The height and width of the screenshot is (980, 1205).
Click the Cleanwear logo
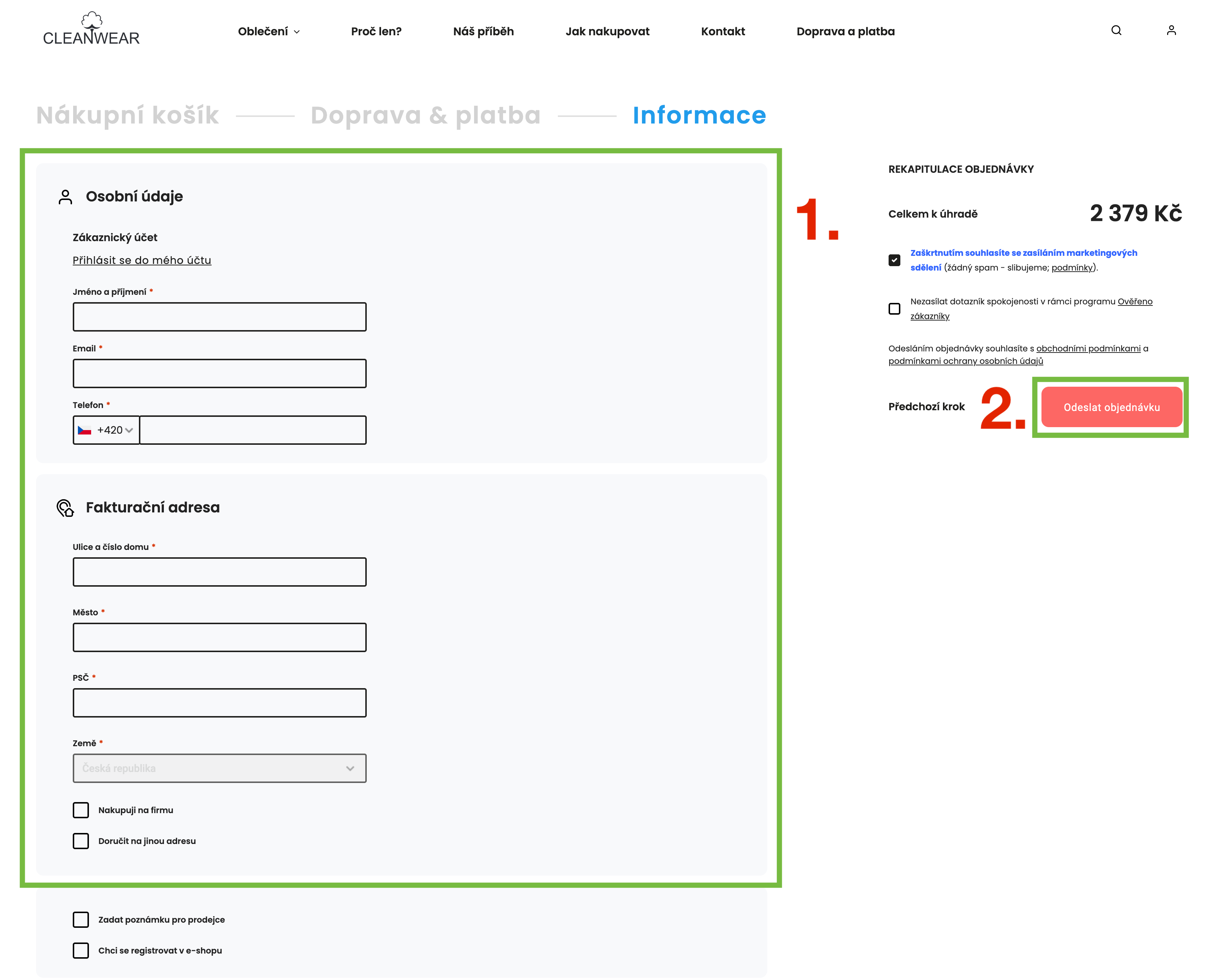coord(91,29)
